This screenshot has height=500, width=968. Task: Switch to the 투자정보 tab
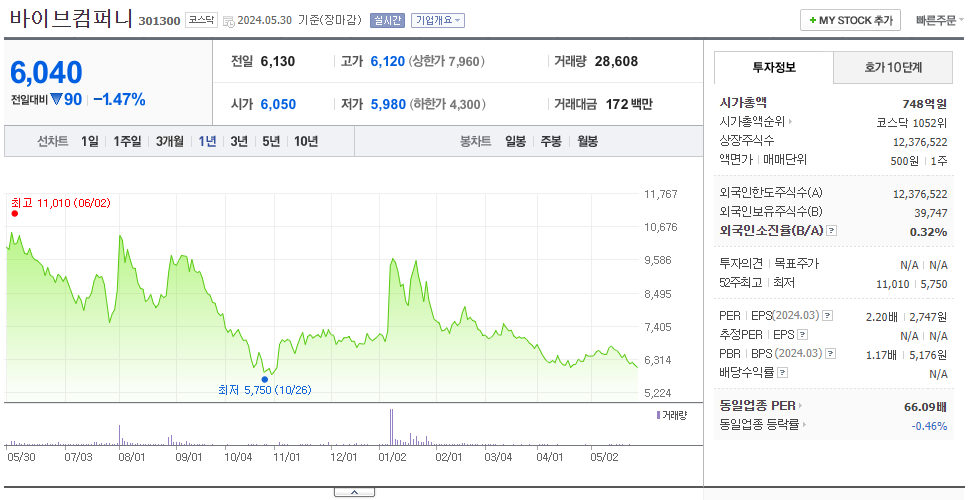774,68
